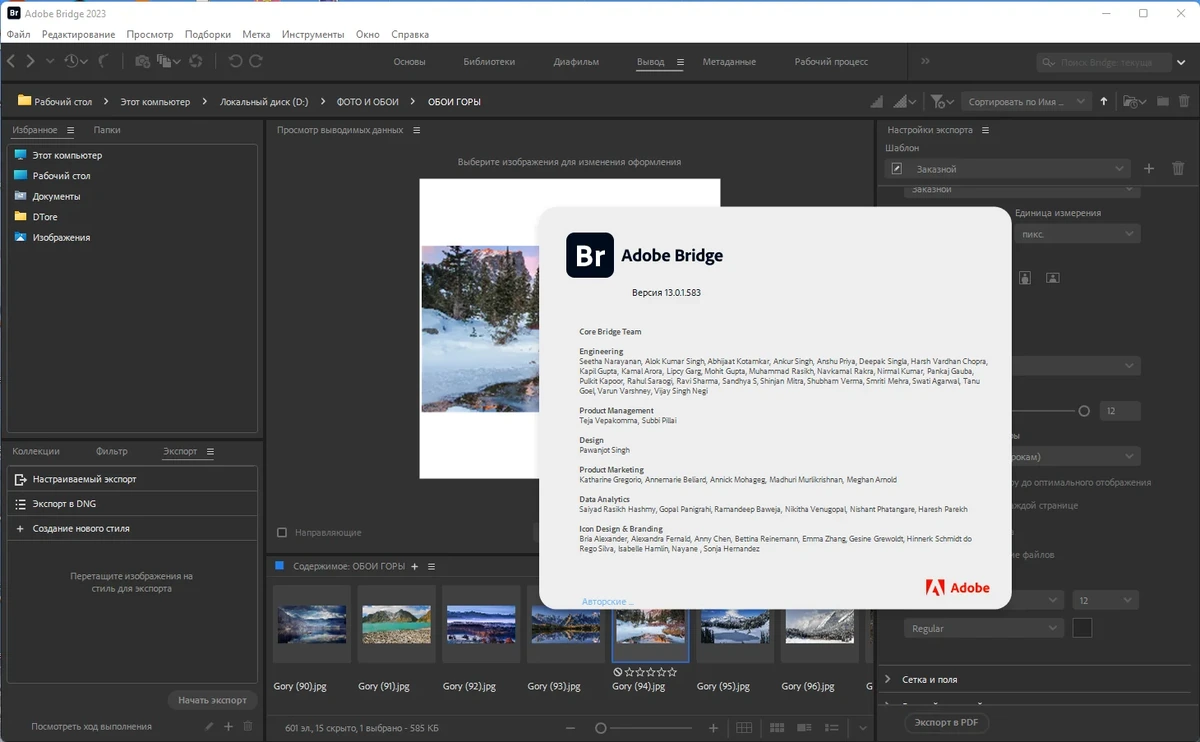The width and height of the screenshot is (1200, 742).
Task: Switch to the Папки tab
Action: (x=107, y=130)
